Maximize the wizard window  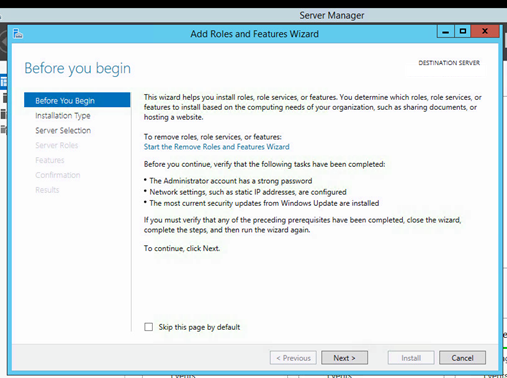click(463, 32)
